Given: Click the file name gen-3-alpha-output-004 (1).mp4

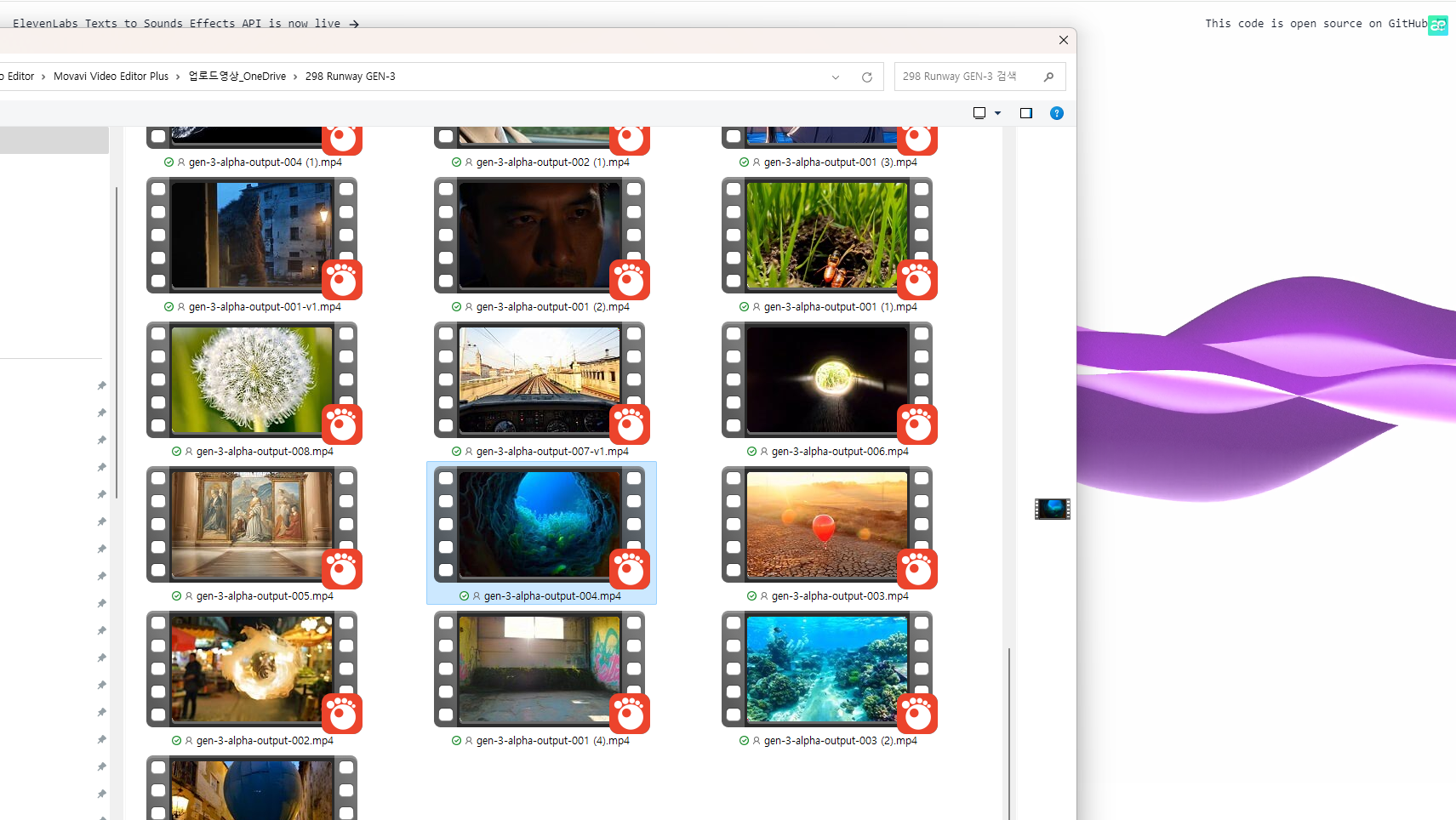Looking at the screenshot, I should (x=266, y=162).
